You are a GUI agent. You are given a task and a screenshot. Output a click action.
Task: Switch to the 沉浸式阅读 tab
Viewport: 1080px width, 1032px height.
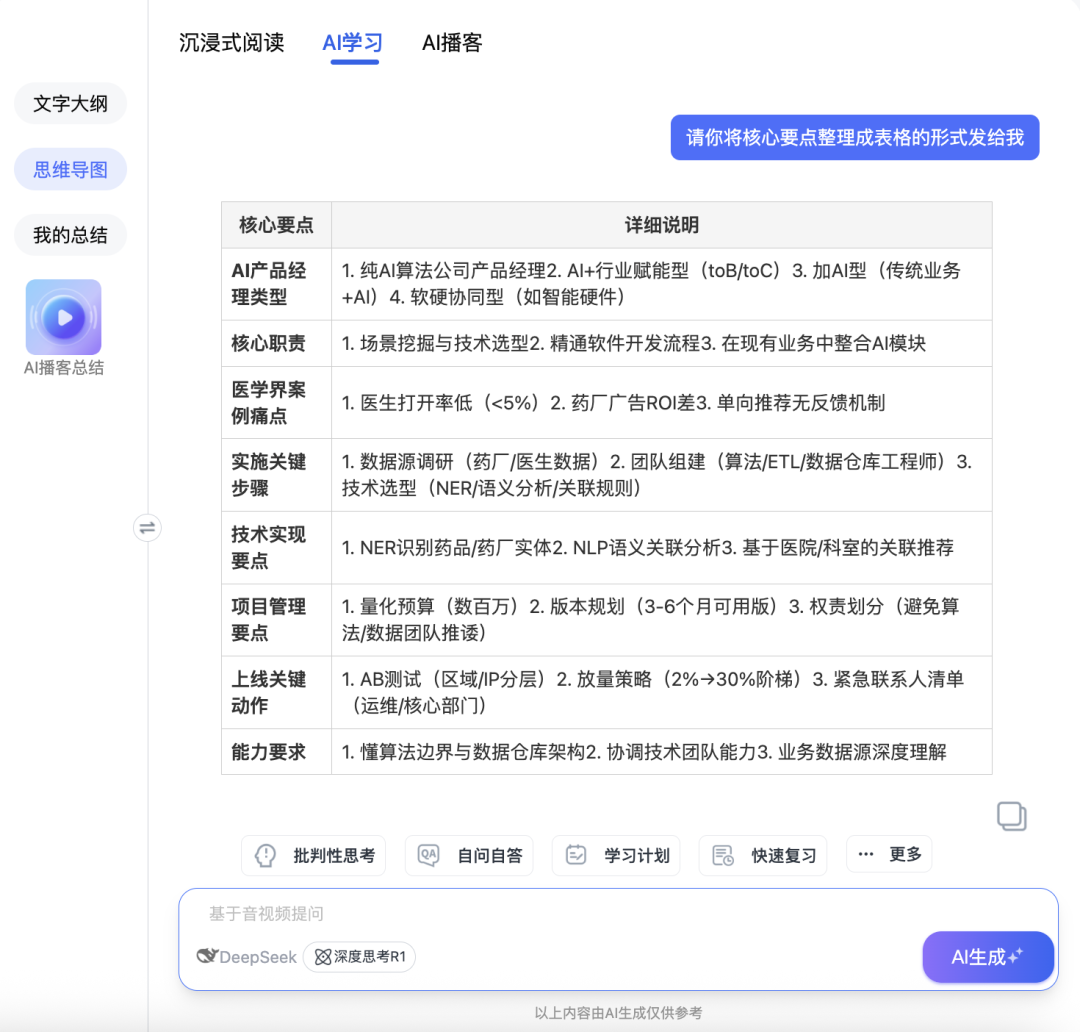(x=231, y=43)
